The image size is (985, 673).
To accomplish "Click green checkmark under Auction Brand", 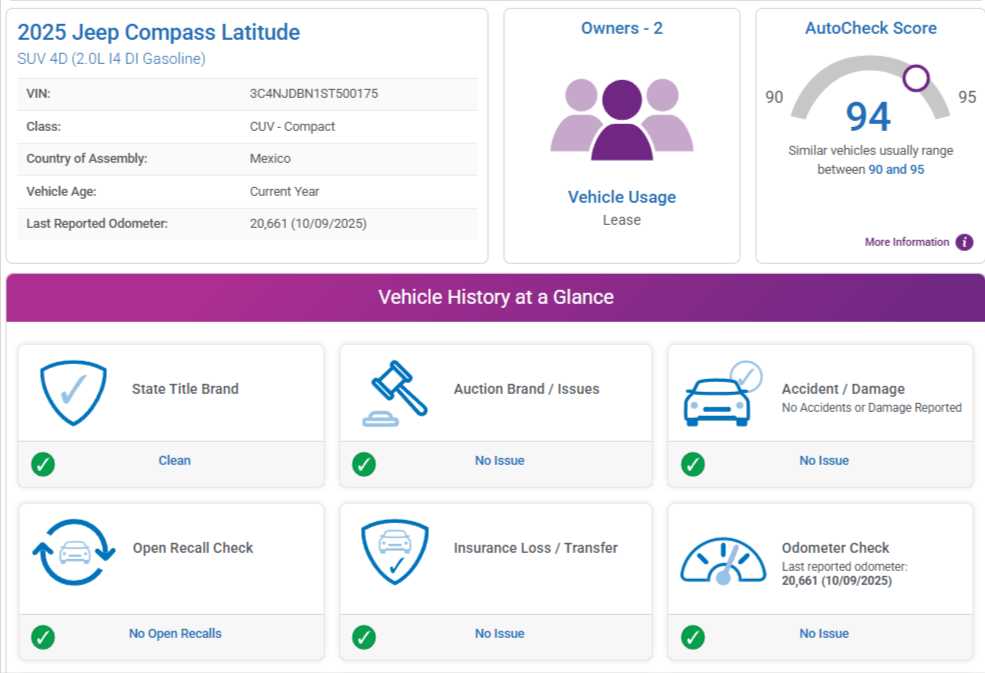I will point(364,464).
